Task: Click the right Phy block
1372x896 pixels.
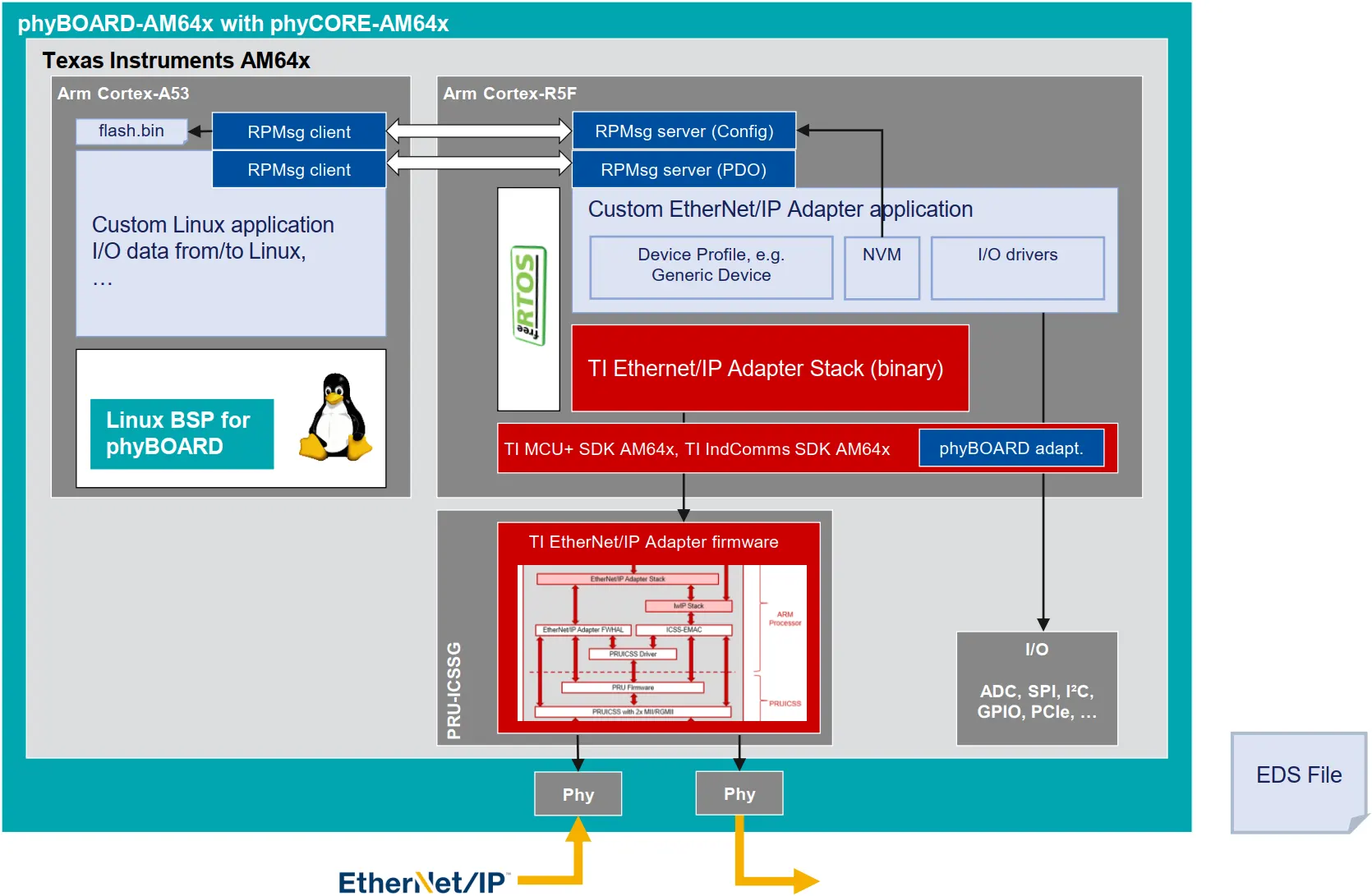Action: (x=739, y=793)
